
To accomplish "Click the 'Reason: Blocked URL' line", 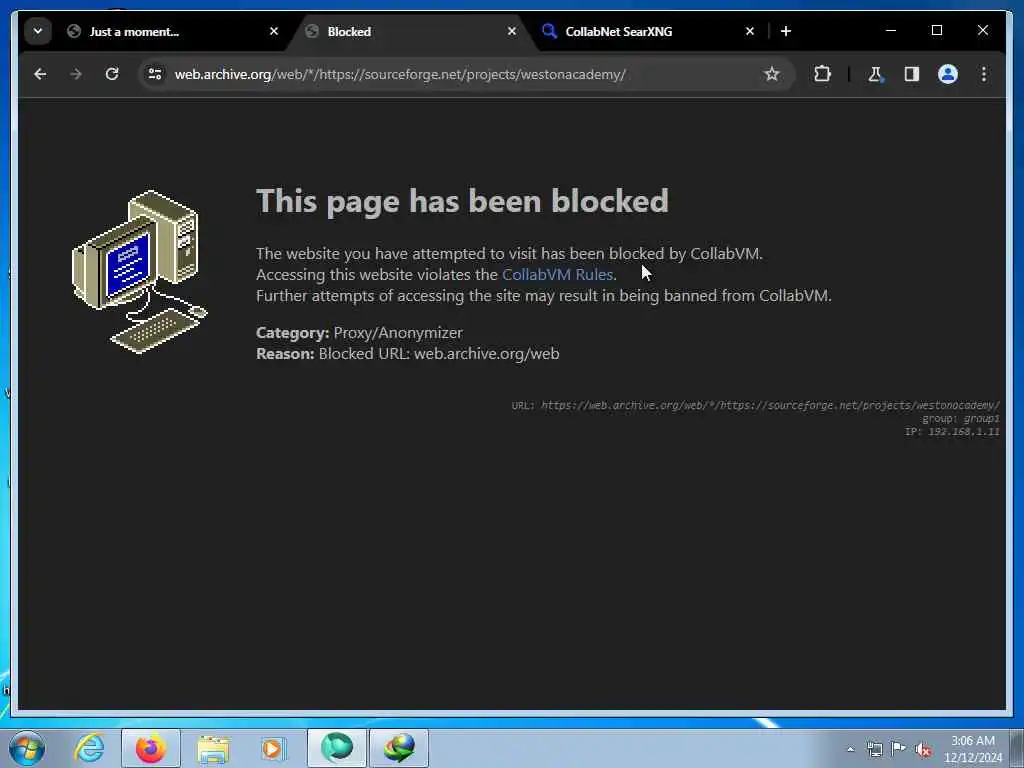I will click(x=408, y=354).
